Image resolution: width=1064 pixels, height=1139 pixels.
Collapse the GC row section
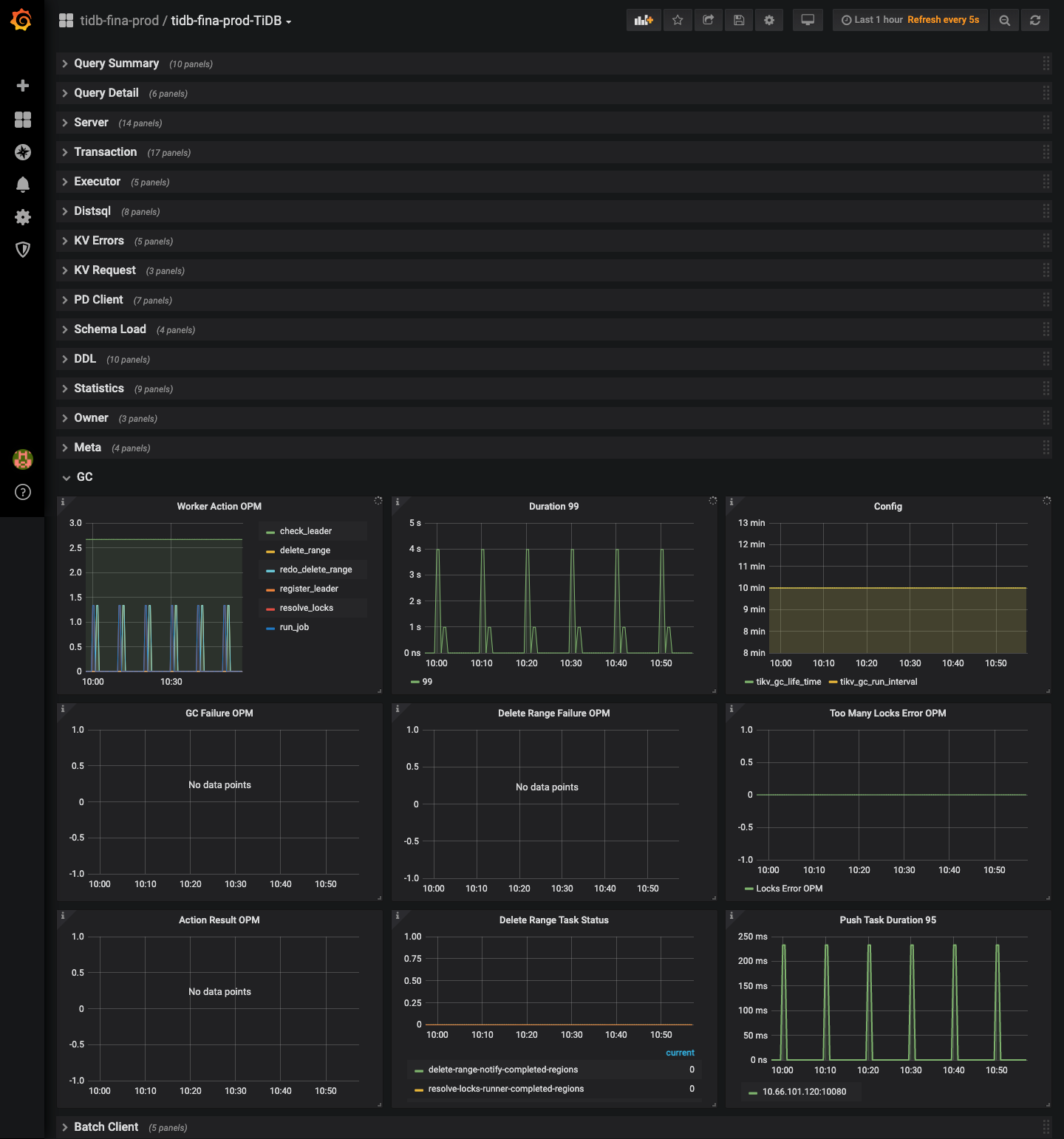click(x=84, y=477)
